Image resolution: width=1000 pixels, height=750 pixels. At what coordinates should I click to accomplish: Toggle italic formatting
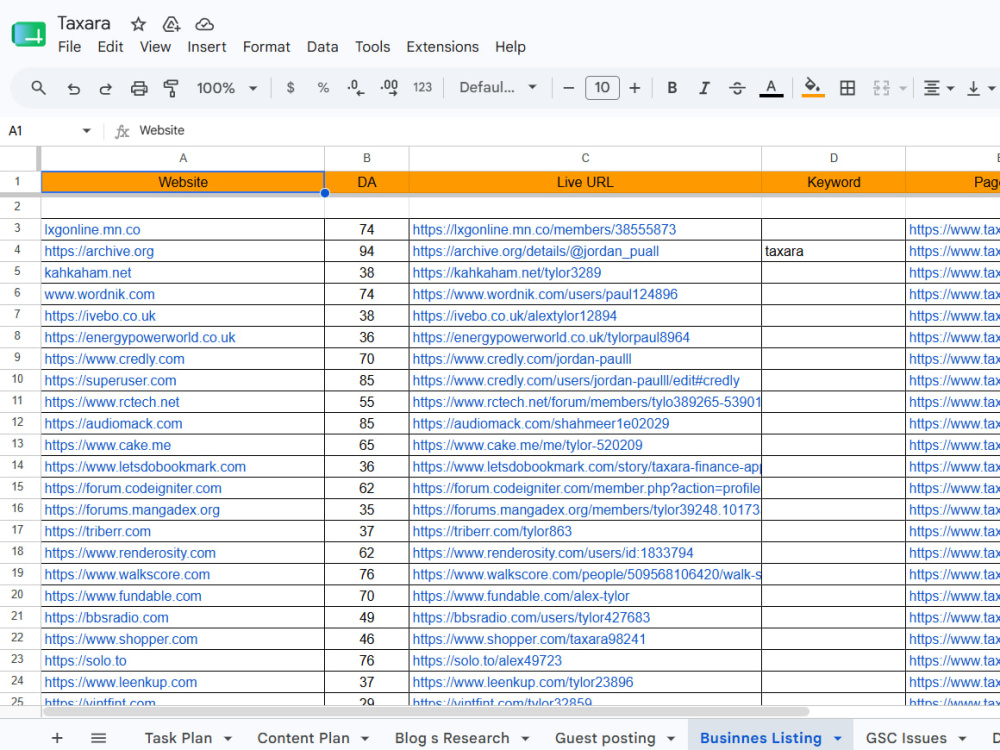point(704,88)
